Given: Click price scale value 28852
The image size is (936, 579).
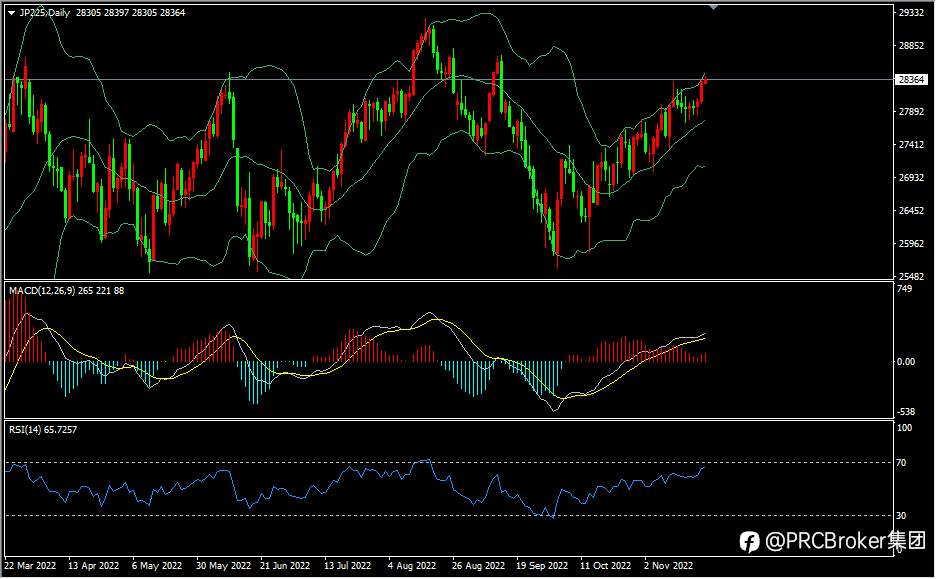Looking at the screenshot, I should pos(911,46).
